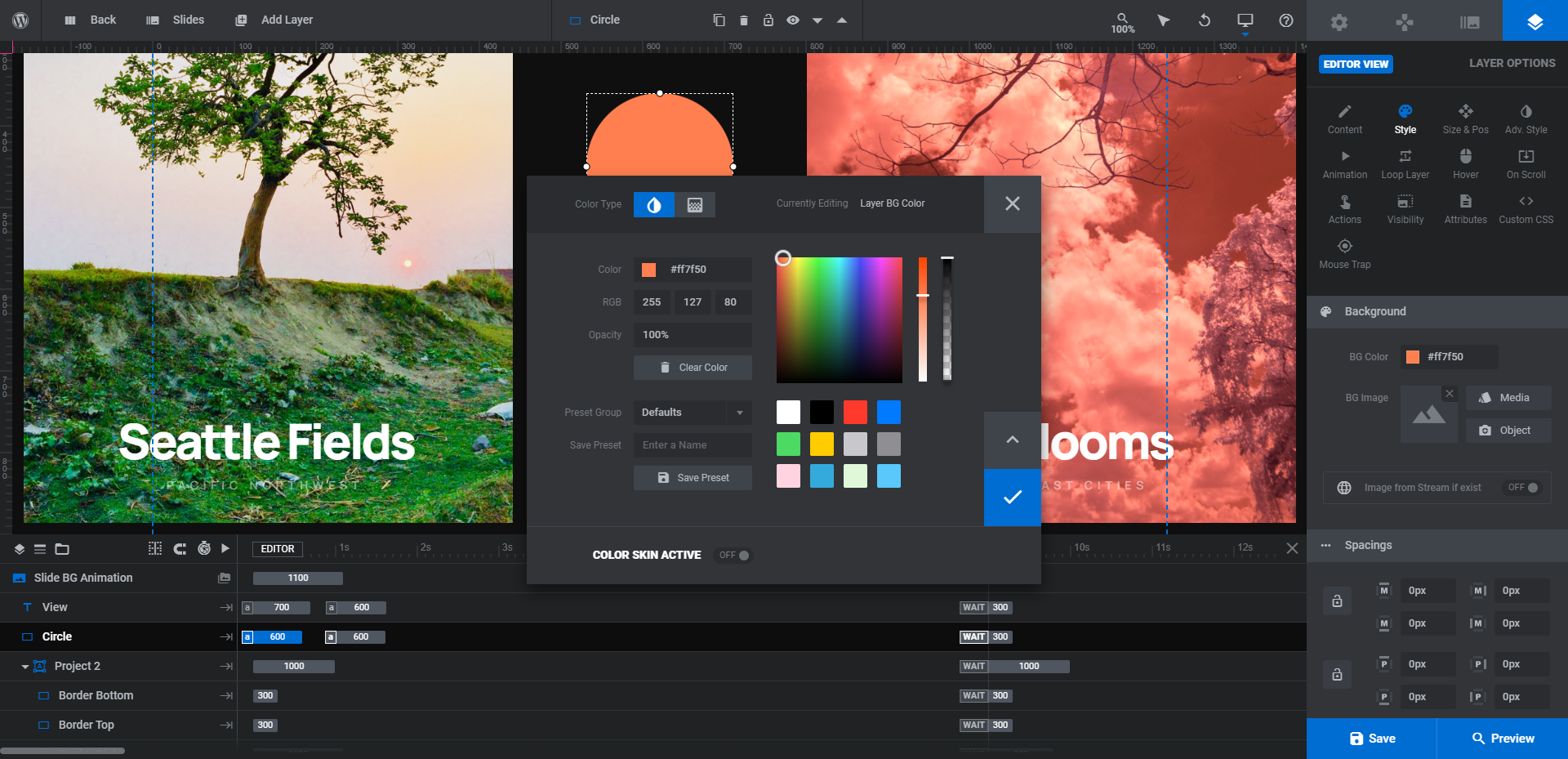Open the Loop Layer option
The width and height of the screenshot is (1568, 759).
[x=1405, y=164]
